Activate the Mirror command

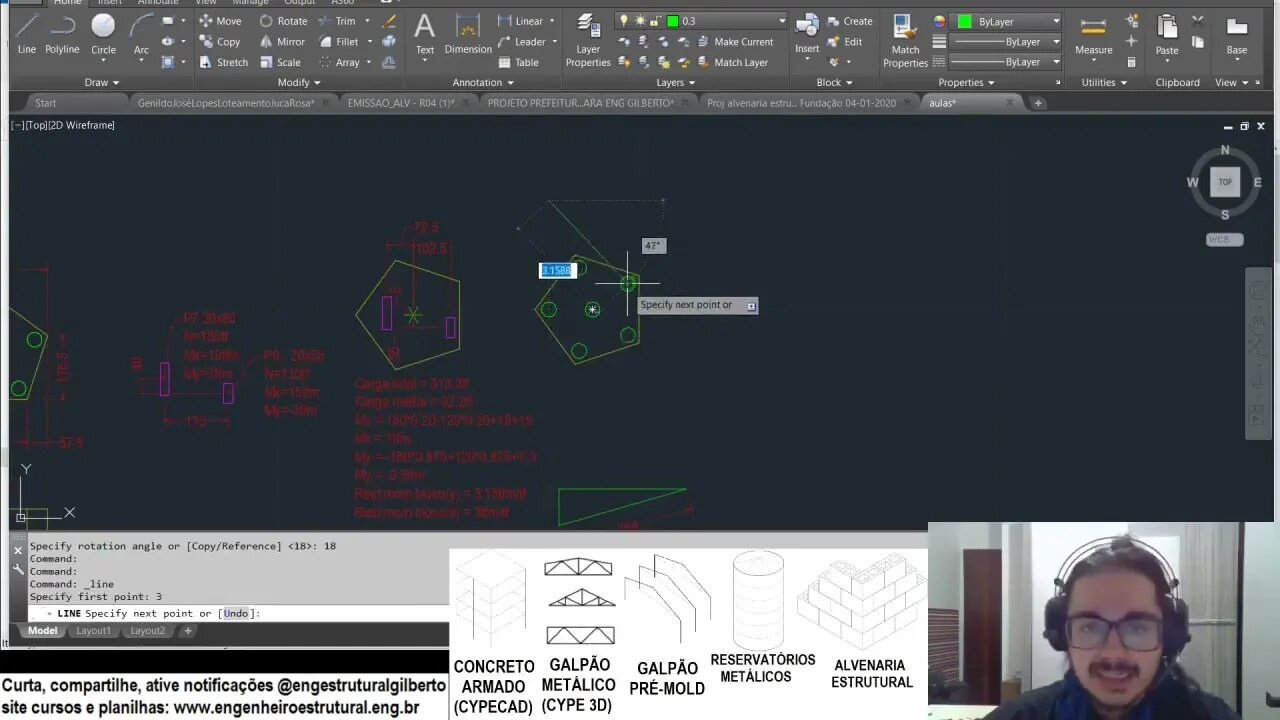click(x=281, y=42)
